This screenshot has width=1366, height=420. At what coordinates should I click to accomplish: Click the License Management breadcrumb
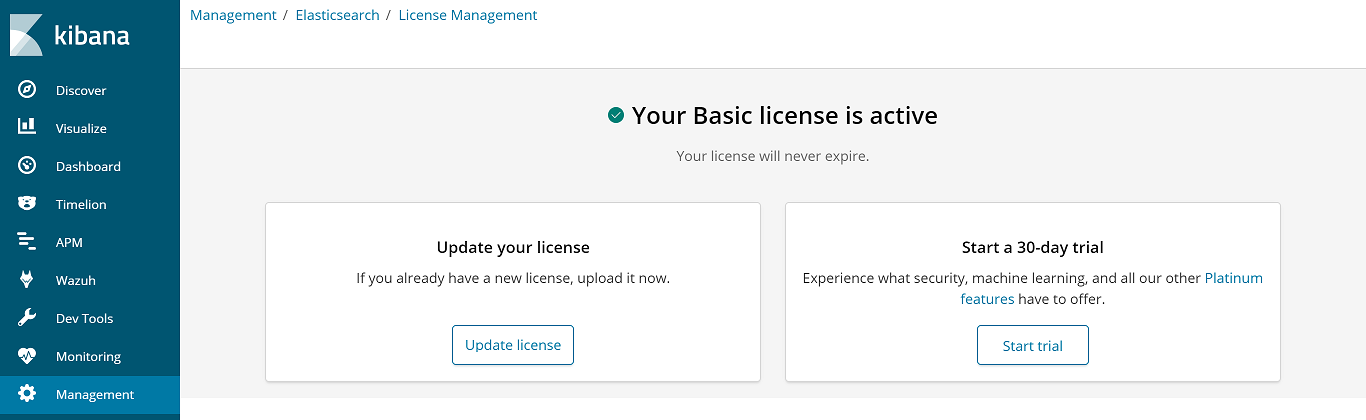click(x=468, y=15)
